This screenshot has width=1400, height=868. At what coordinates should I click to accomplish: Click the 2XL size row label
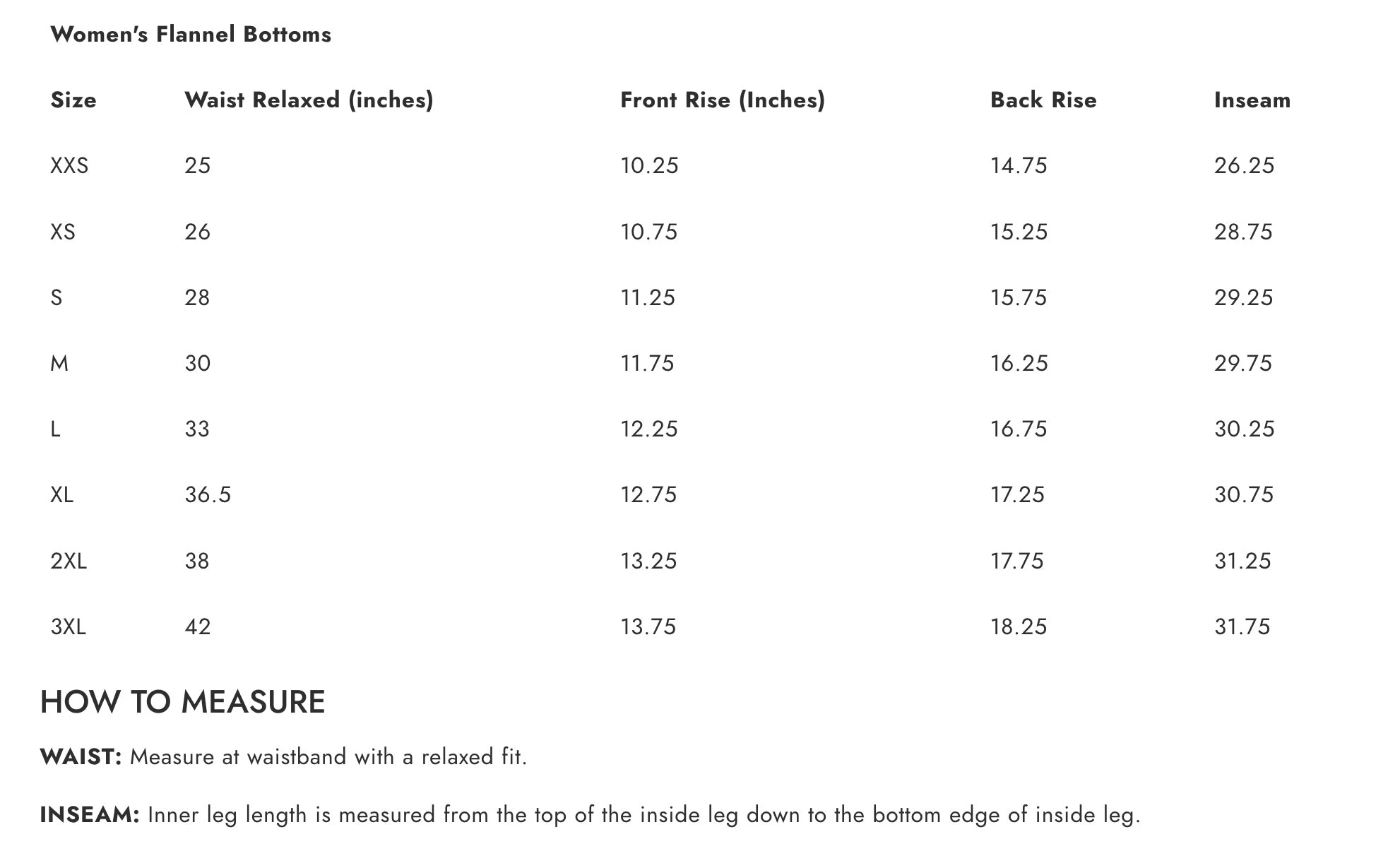(x=69, y=561)
